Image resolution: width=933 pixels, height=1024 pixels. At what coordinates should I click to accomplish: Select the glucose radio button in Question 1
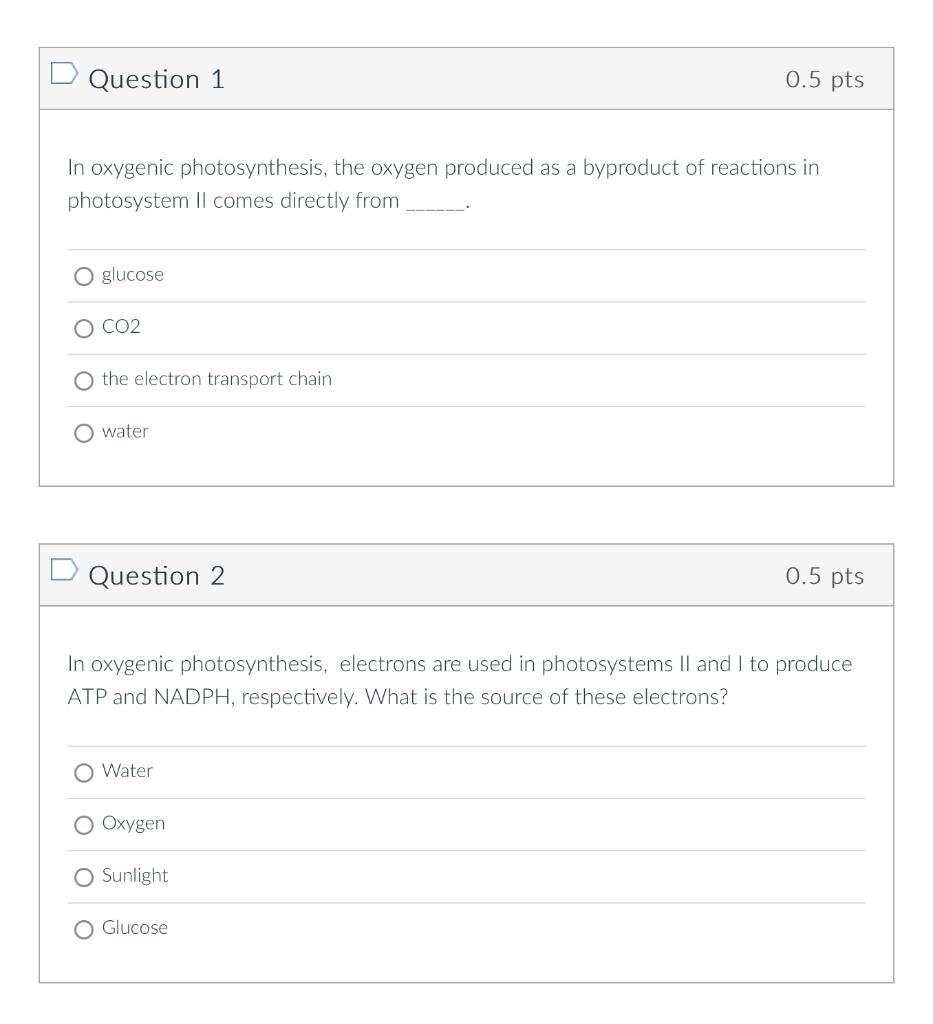point(84,276)
